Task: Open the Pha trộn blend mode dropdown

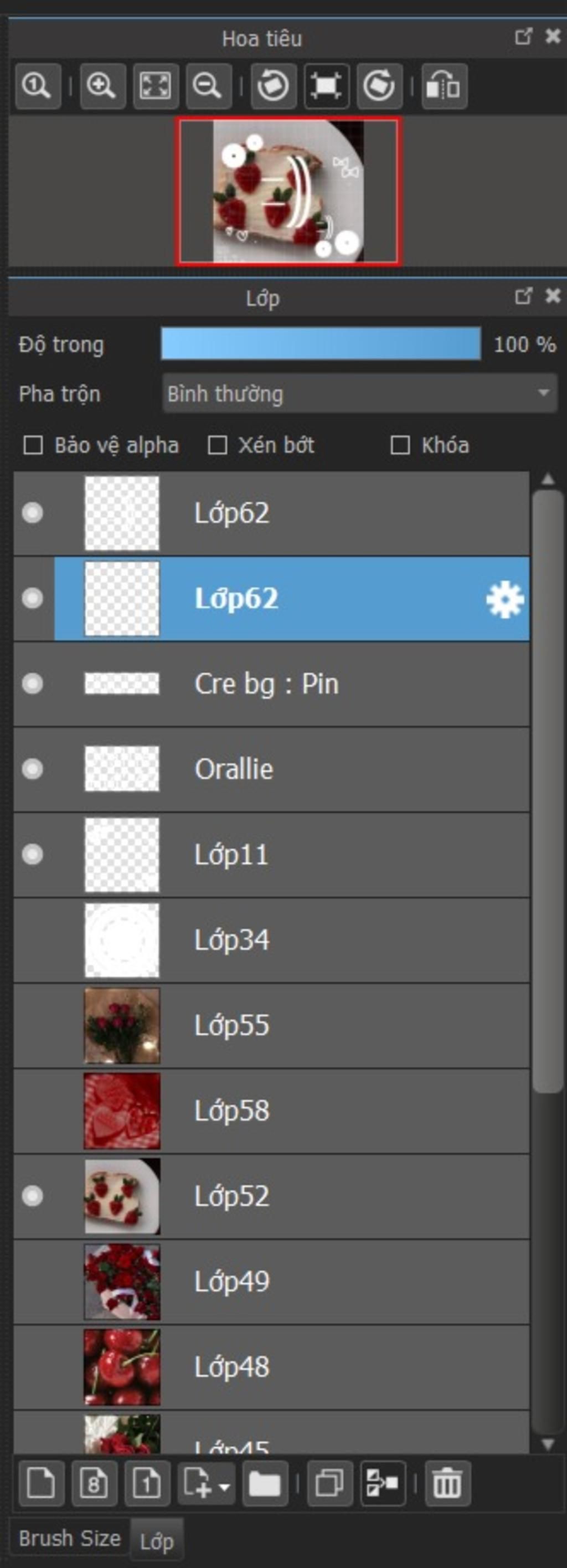Action: [359, 394]
